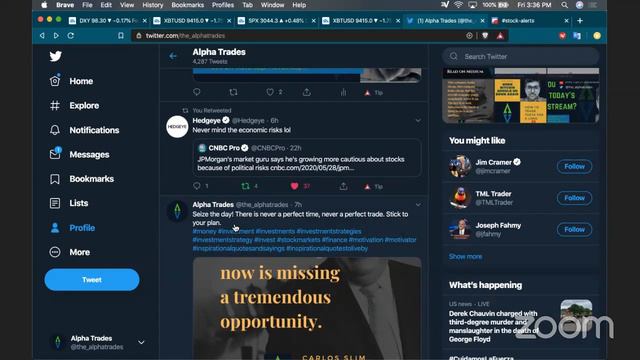Reload the current page
The image size is (640, 360).
point(71,36)
